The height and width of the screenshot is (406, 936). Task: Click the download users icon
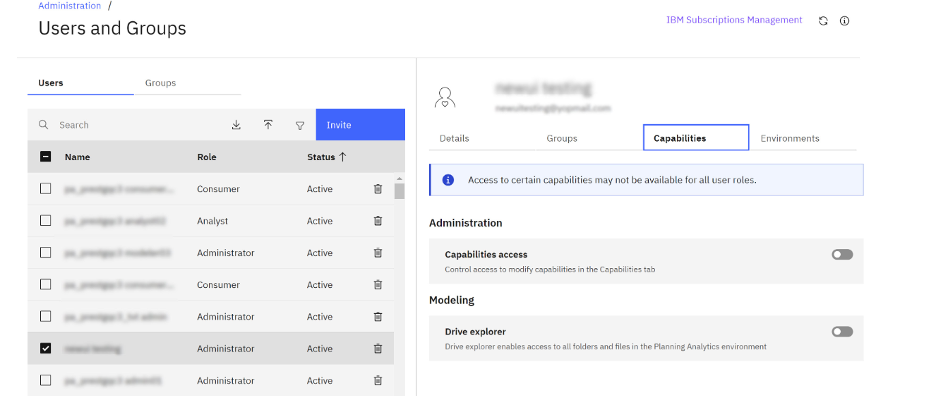click(236, 125)
